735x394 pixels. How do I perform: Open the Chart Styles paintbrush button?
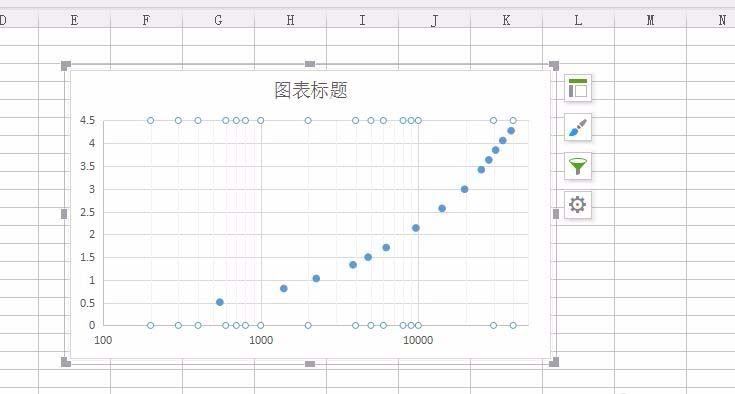578,127
